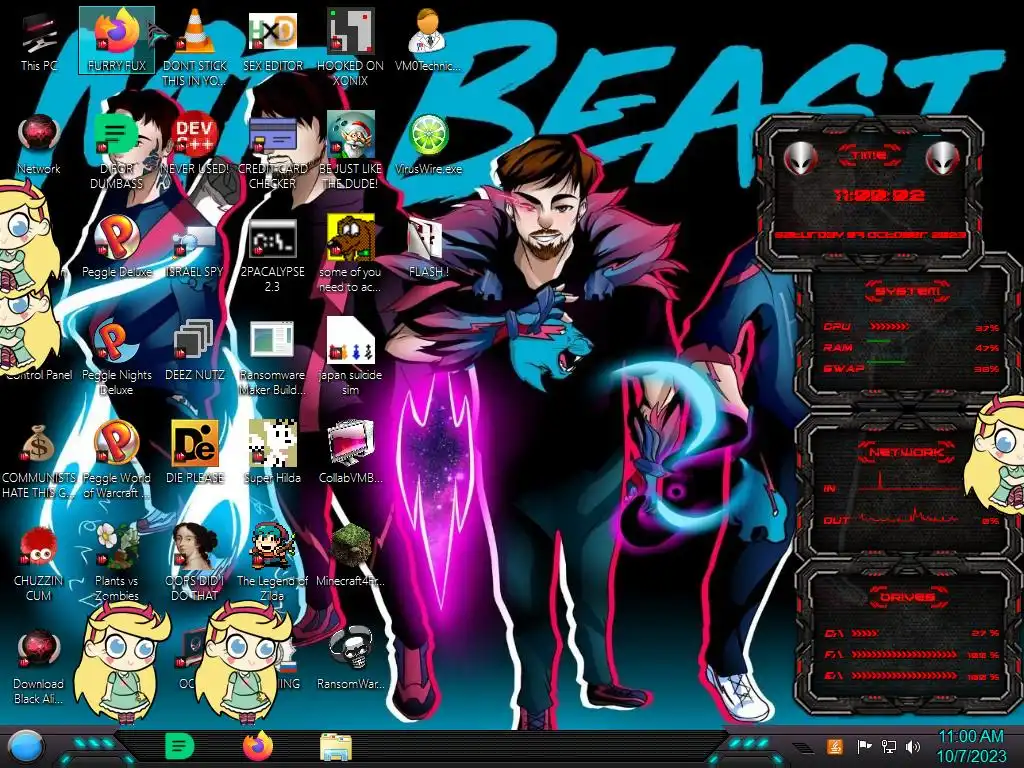Open the Control Panel desktop icon
The image size is (1024, 768).
tap(39, 374)
